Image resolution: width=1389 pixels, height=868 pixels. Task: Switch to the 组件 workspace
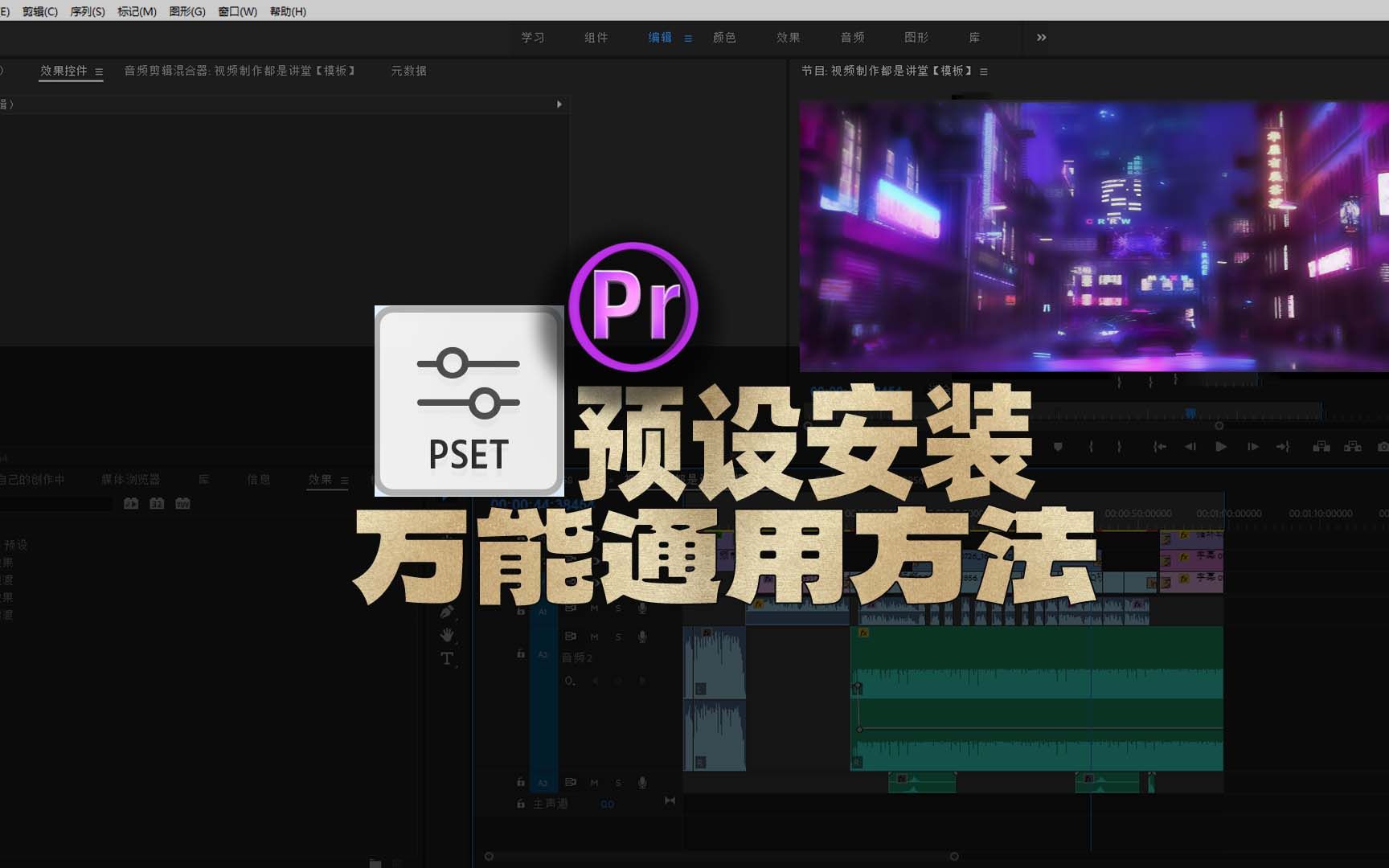point(596,38)
